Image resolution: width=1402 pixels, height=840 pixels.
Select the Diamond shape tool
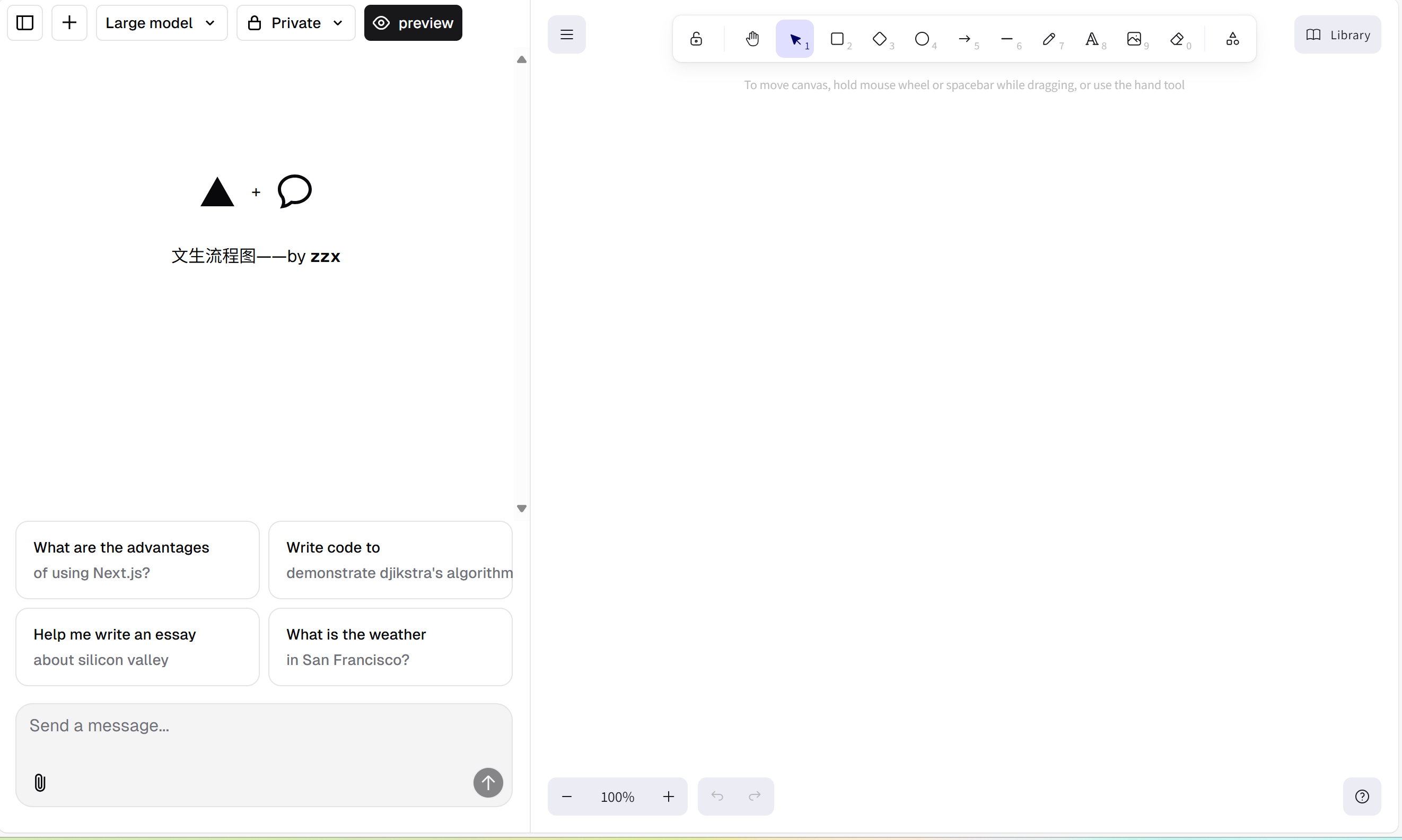[880, 39]
